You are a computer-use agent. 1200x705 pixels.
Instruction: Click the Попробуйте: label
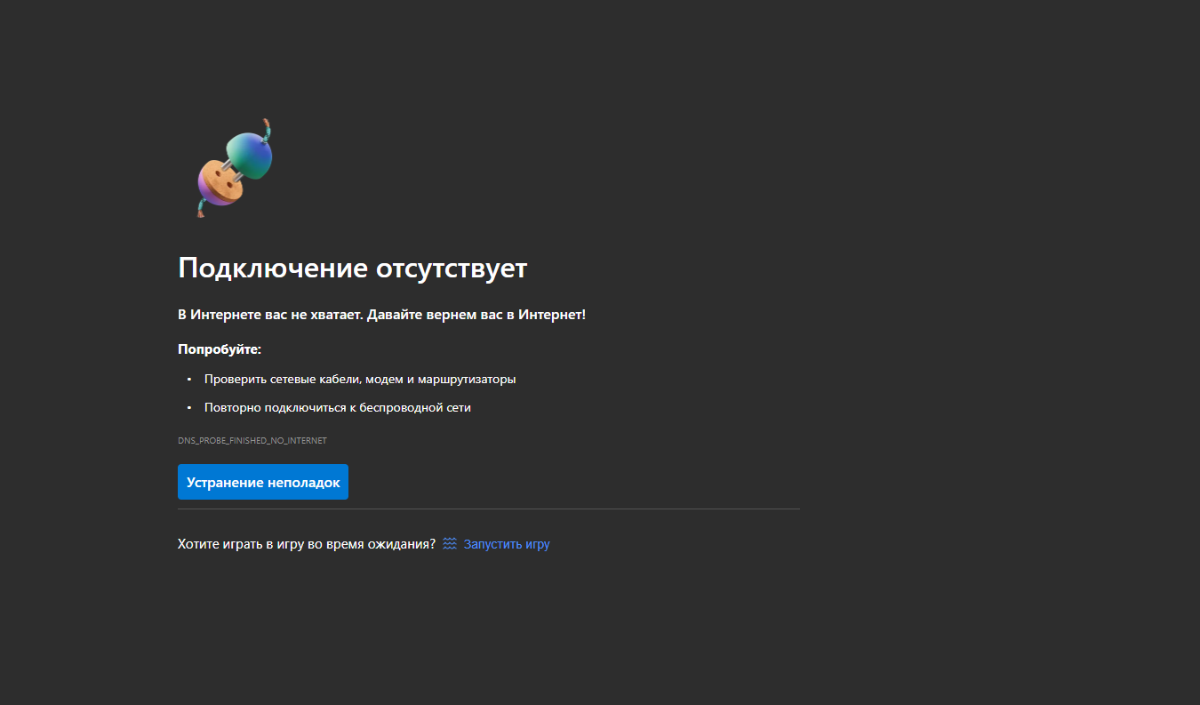coord(219,349)
